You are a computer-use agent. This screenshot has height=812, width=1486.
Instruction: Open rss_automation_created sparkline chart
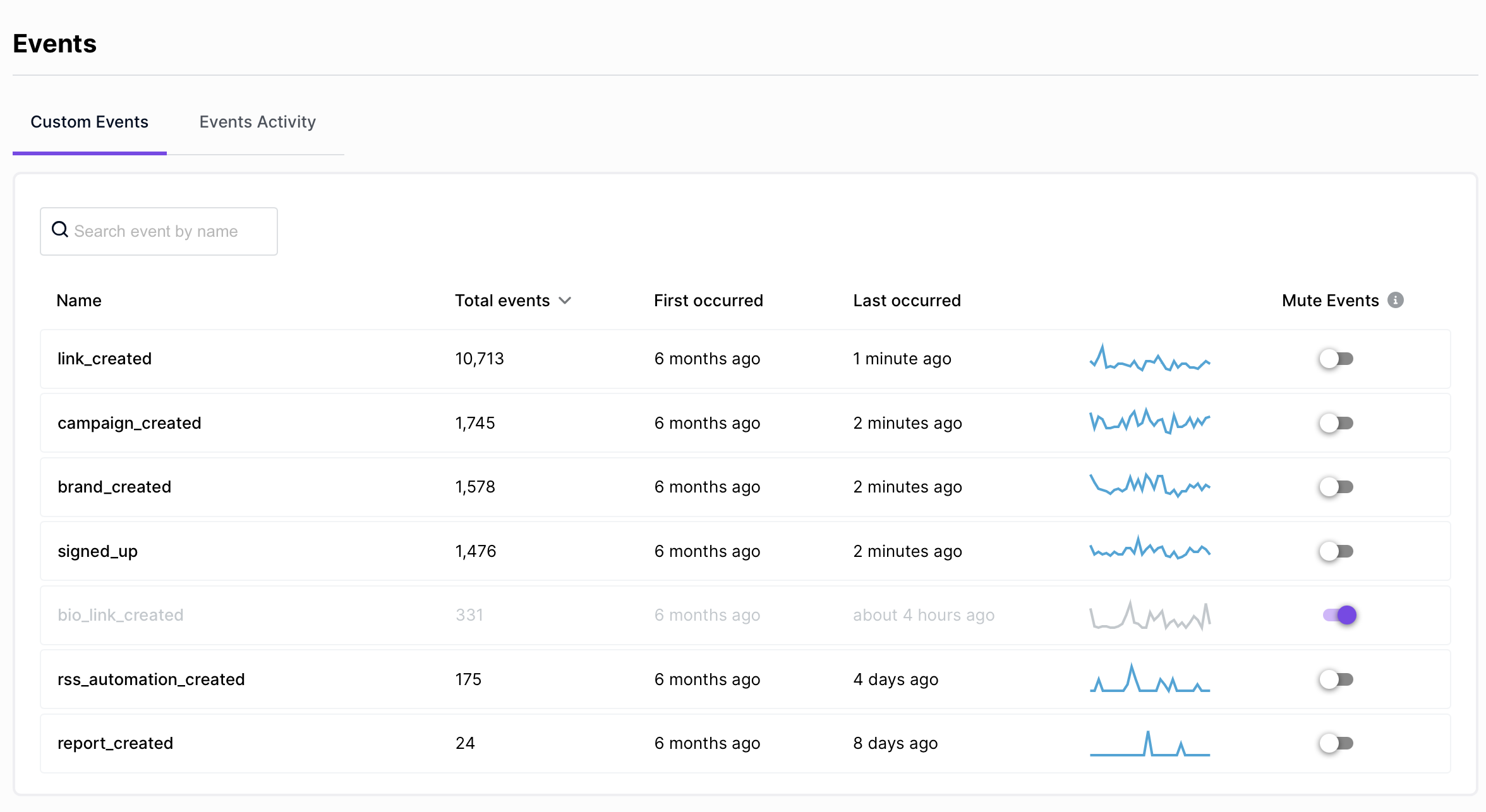(1150, 678)
